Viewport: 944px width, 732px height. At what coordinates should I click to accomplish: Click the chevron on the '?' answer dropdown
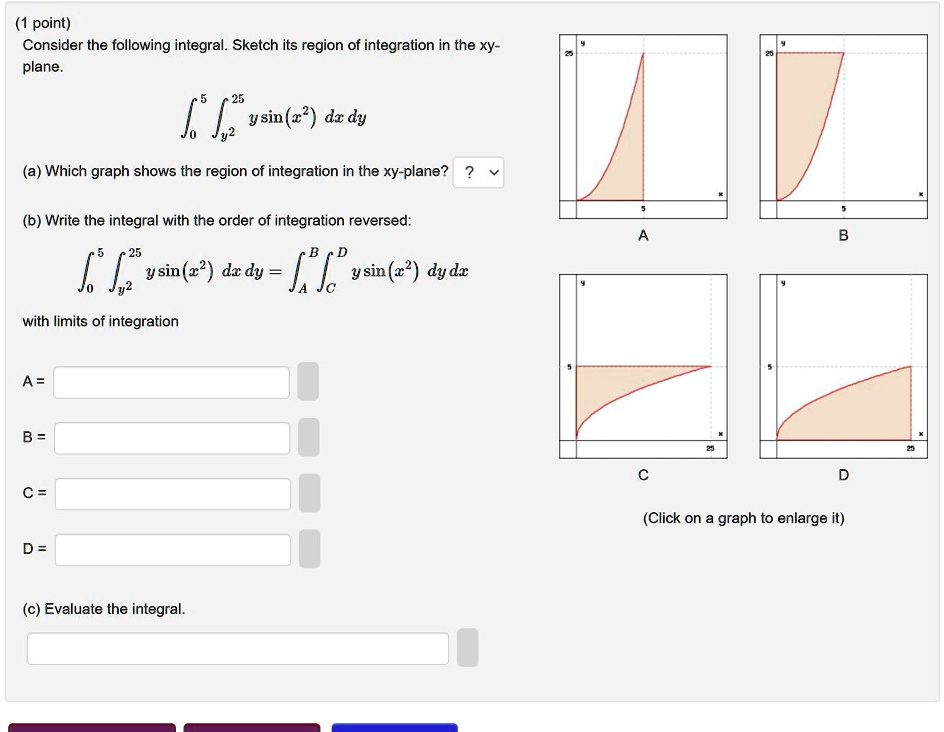tap(495, 172)
